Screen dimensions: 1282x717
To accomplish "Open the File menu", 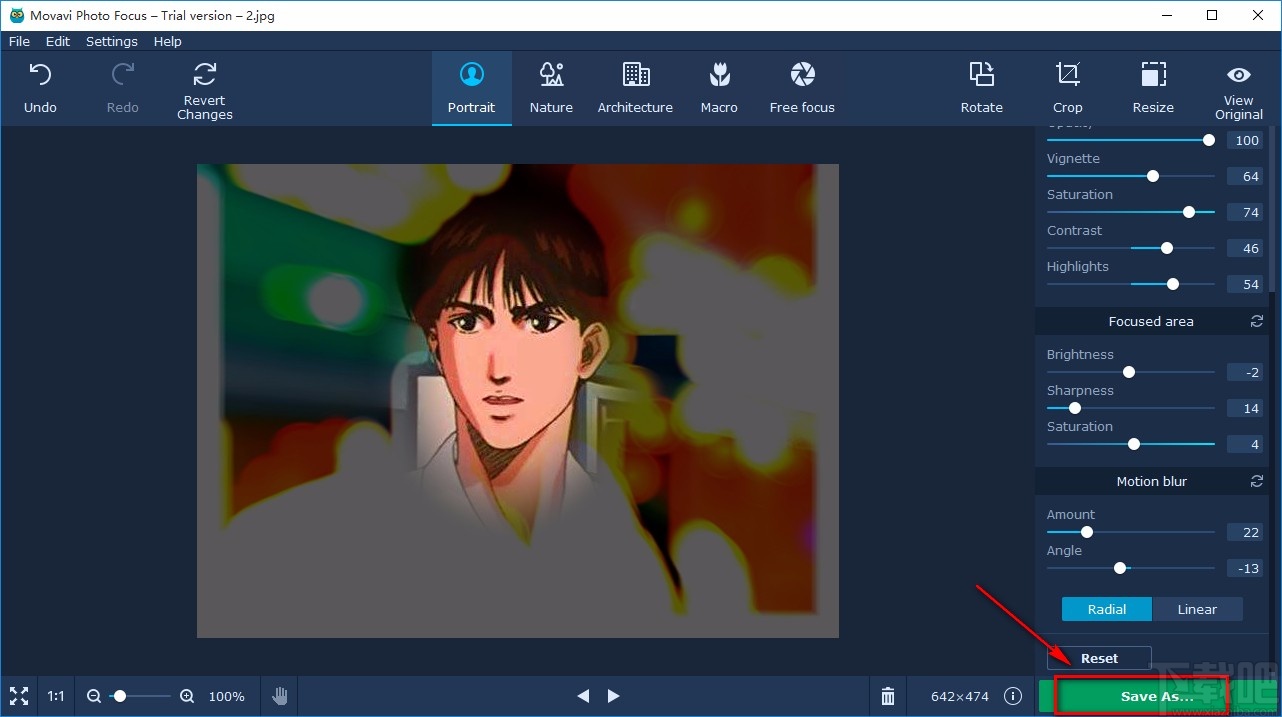I will pos(19,41).
